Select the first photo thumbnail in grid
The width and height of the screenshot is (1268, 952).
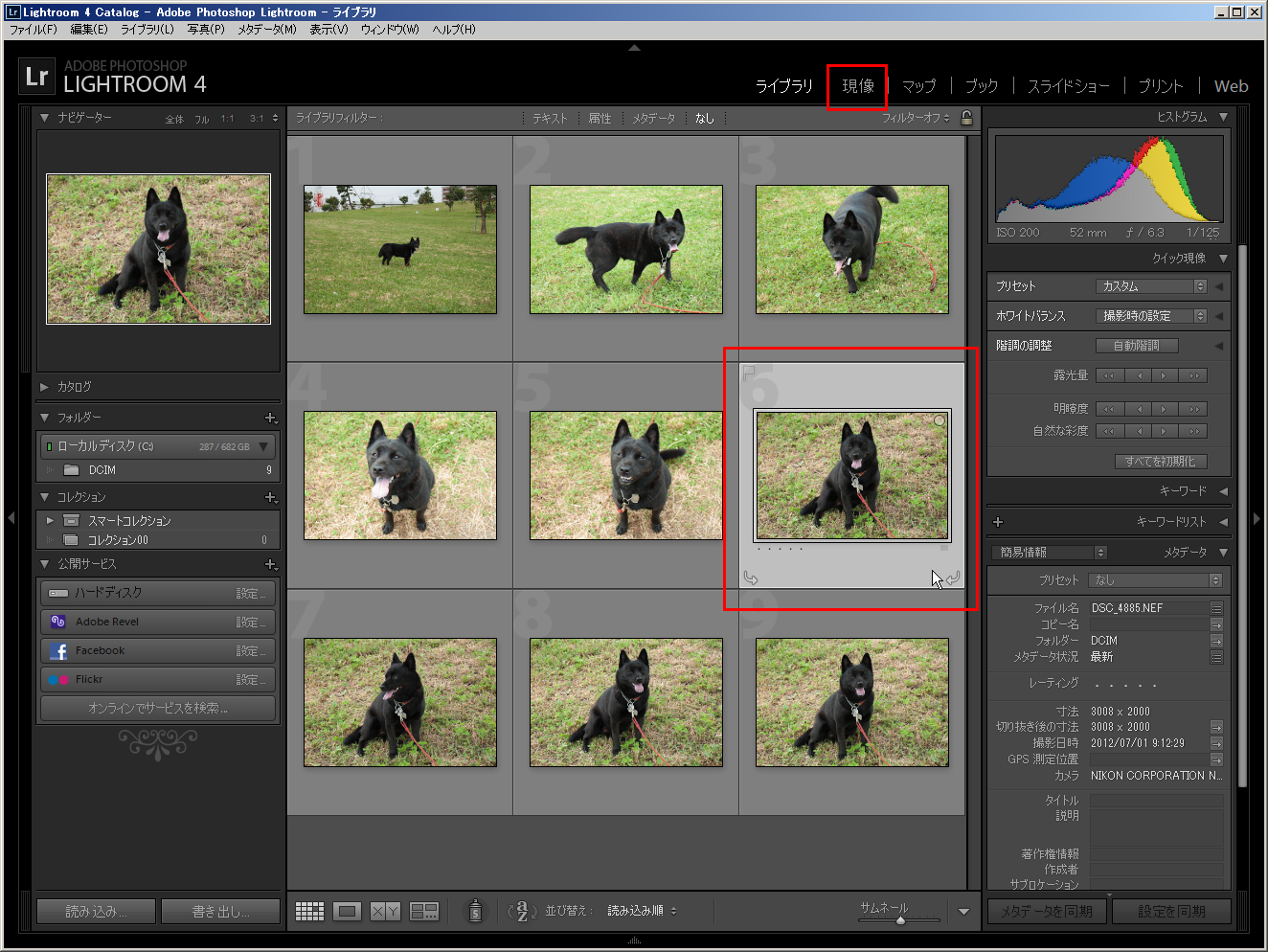(400, 249)
